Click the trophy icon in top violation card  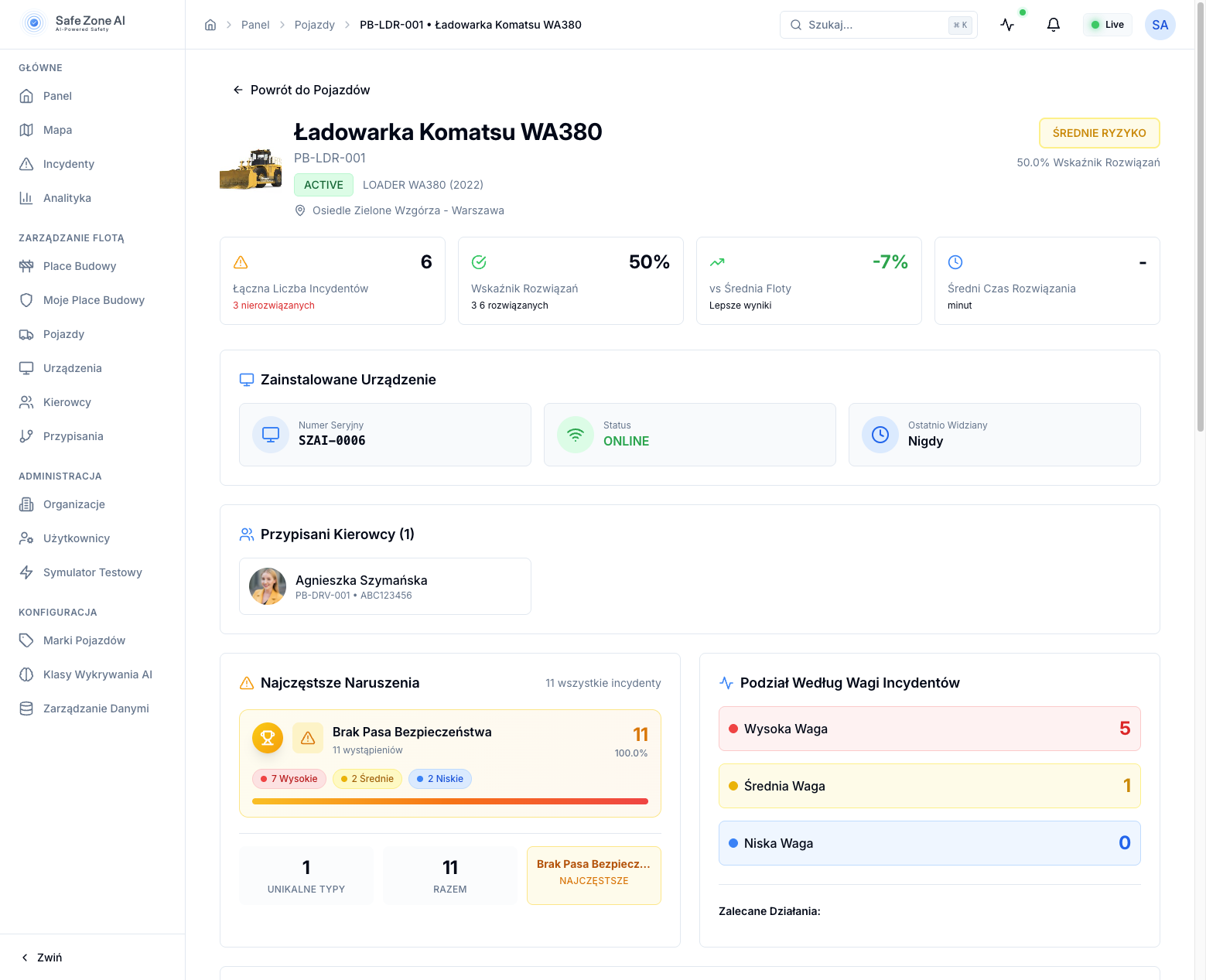pos(268,738)
